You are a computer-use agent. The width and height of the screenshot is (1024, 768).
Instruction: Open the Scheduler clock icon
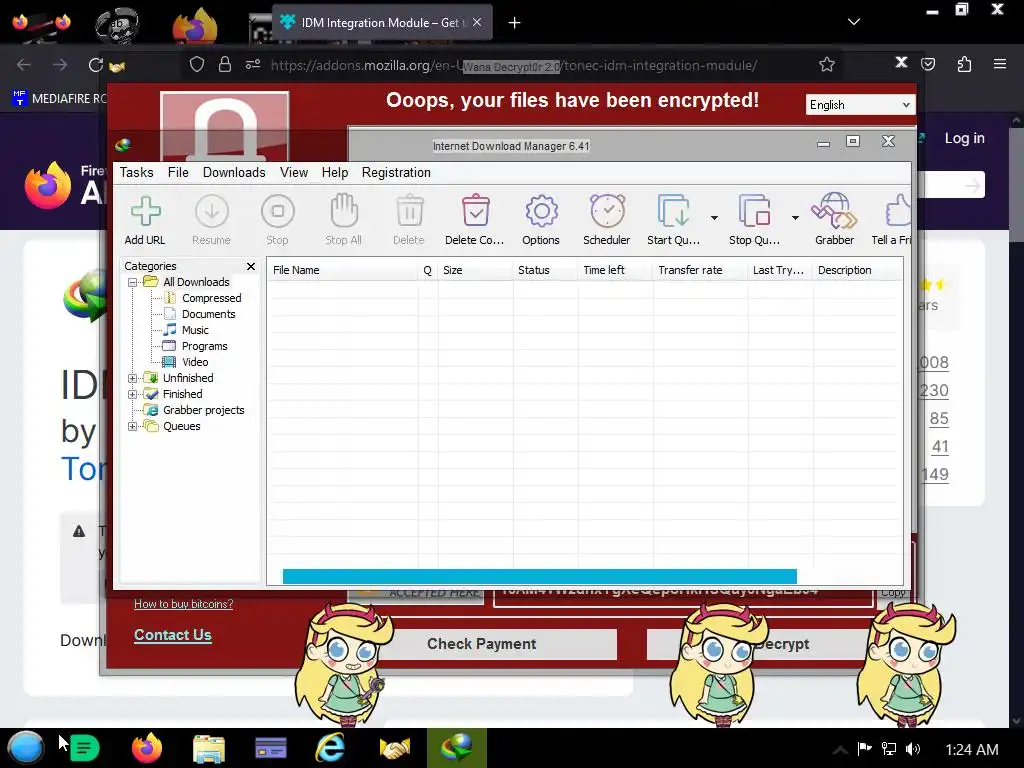[x=607, y=220]
